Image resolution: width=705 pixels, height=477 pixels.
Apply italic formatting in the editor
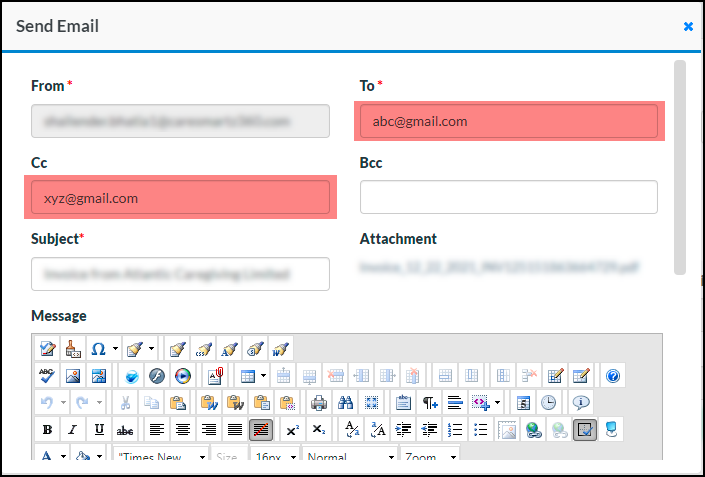72,430
